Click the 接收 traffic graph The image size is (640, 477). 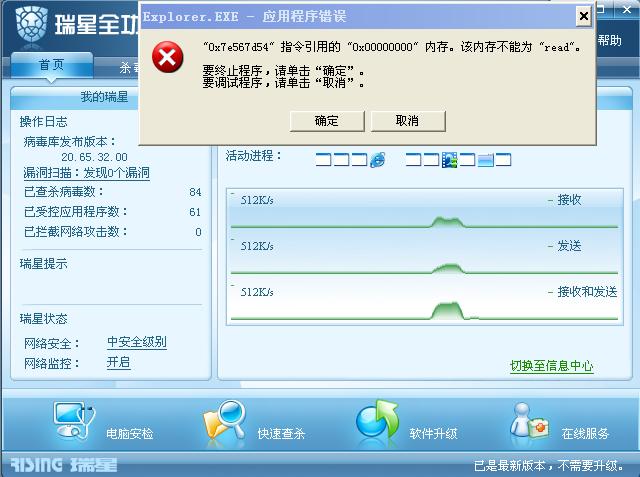(424, 209)
